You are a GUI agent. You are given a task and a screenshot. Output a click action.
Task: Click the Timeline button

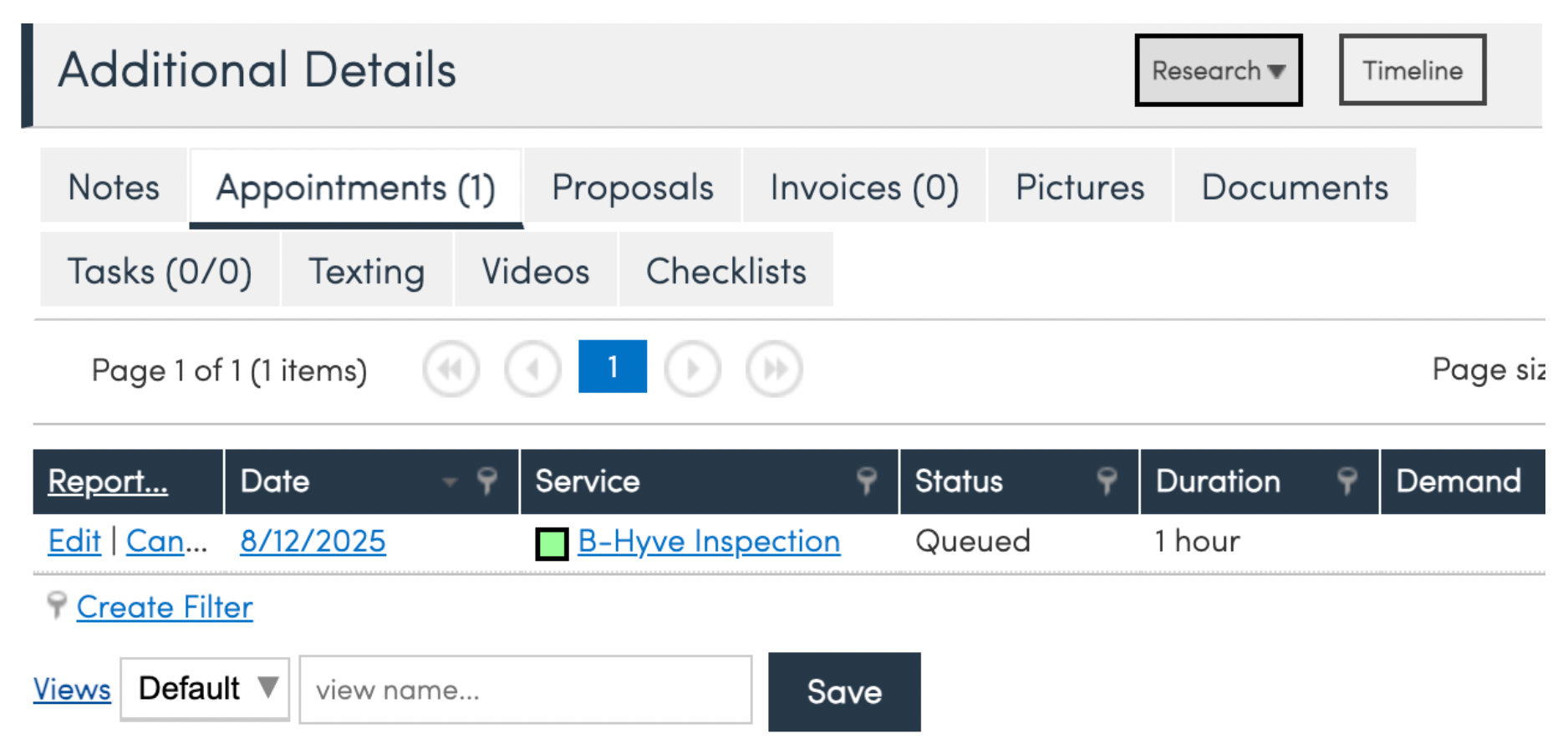[1412, 70]
